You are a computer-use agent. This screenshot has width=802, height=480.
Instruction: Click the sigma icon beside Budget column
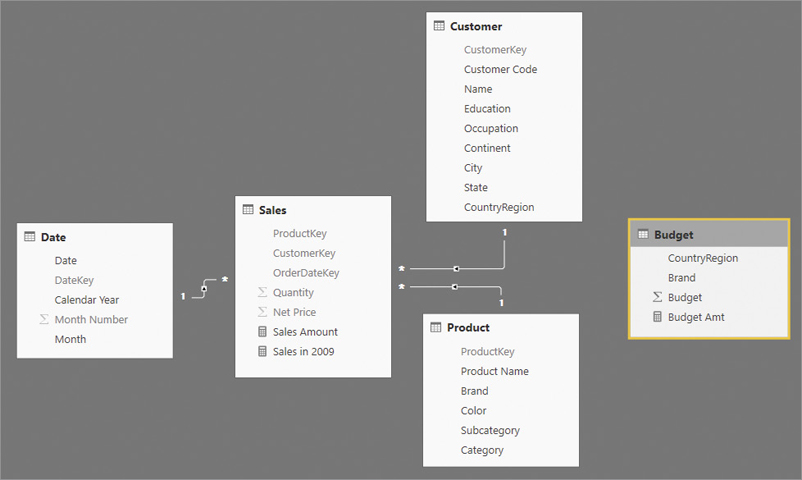click(657, 297)
